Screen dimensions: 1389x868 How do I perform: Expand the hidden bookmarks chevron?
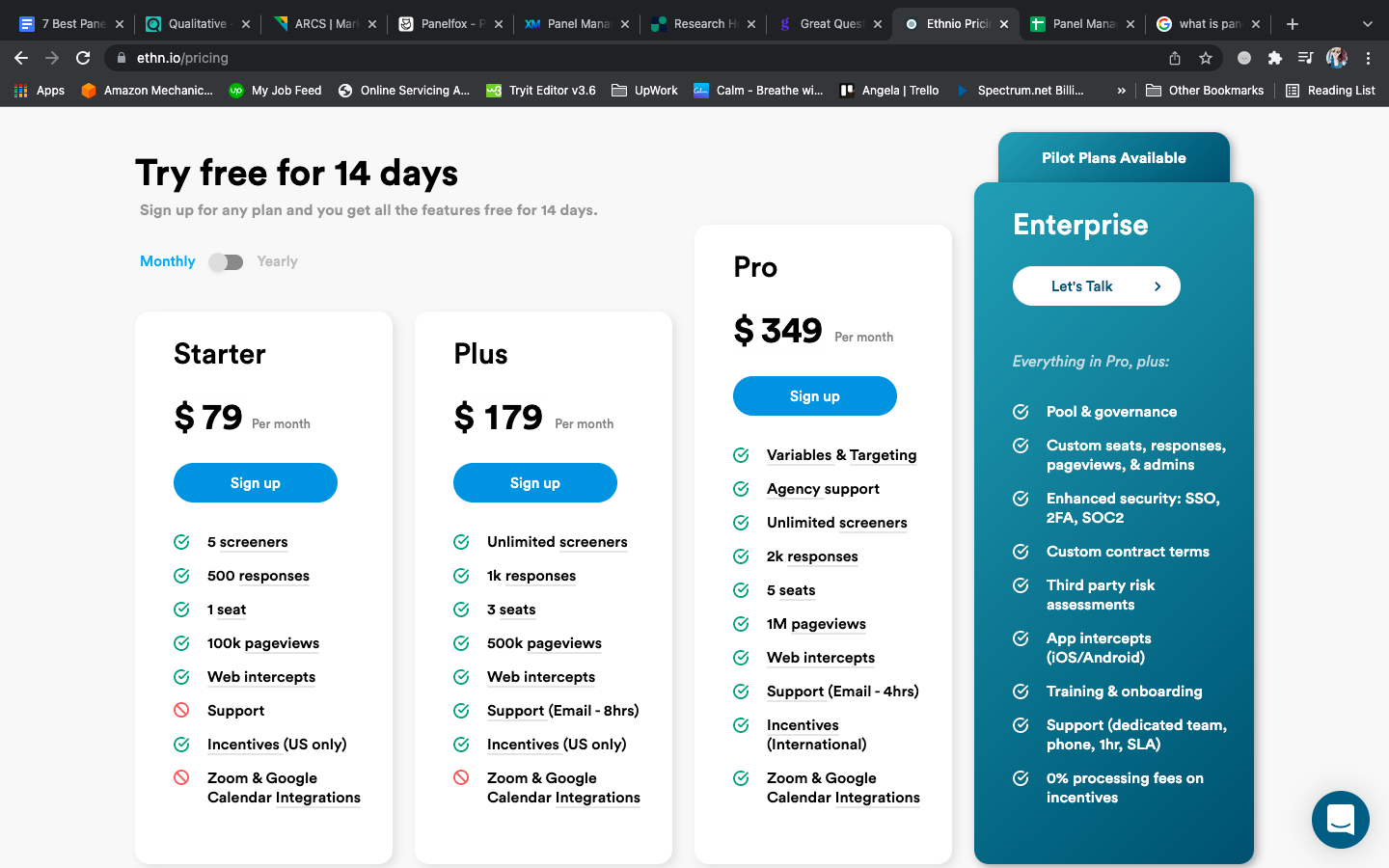click(x=1121, y=91)
